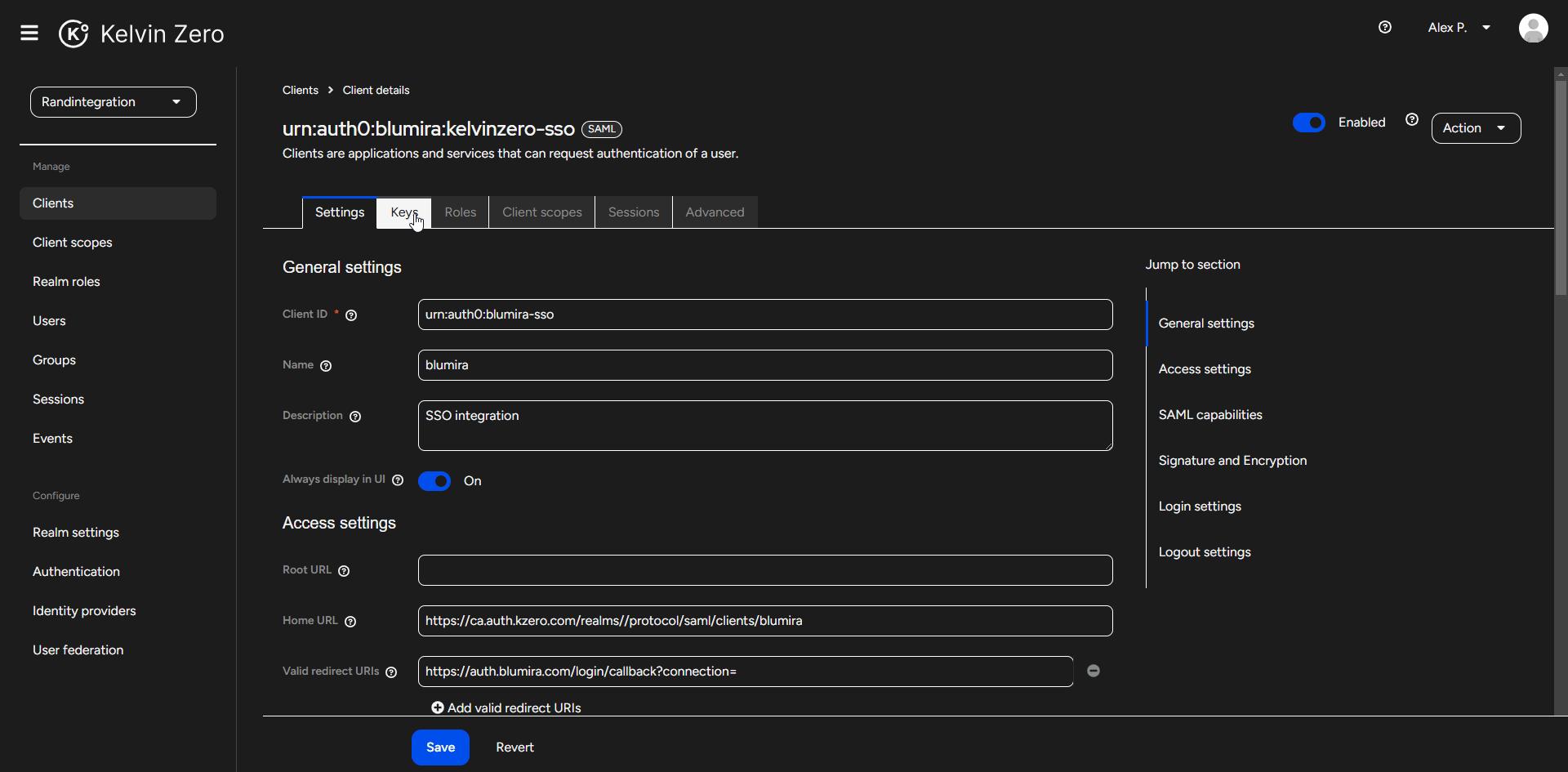This screenshot has width=1568, height=772.
Task: Disable the client Enabled toggle
Action: click(1308, 123)
